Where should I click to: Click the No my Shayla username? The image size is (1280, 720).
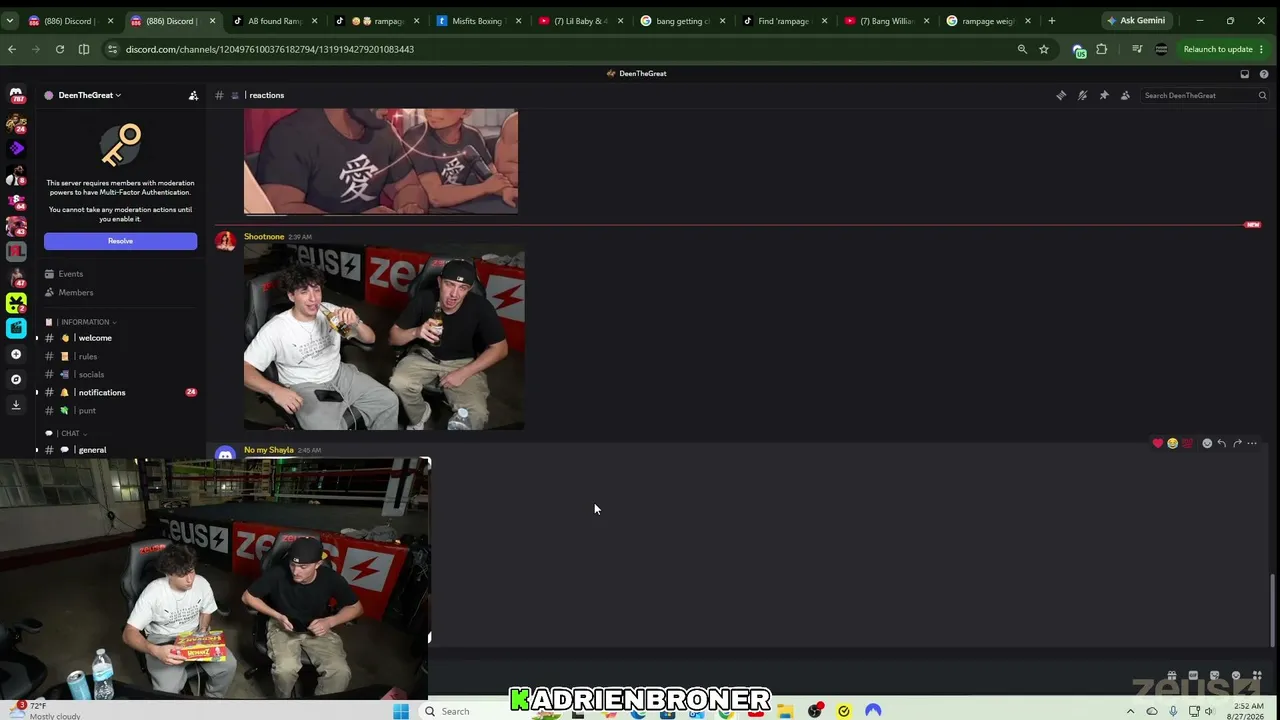tap(269, 450)
